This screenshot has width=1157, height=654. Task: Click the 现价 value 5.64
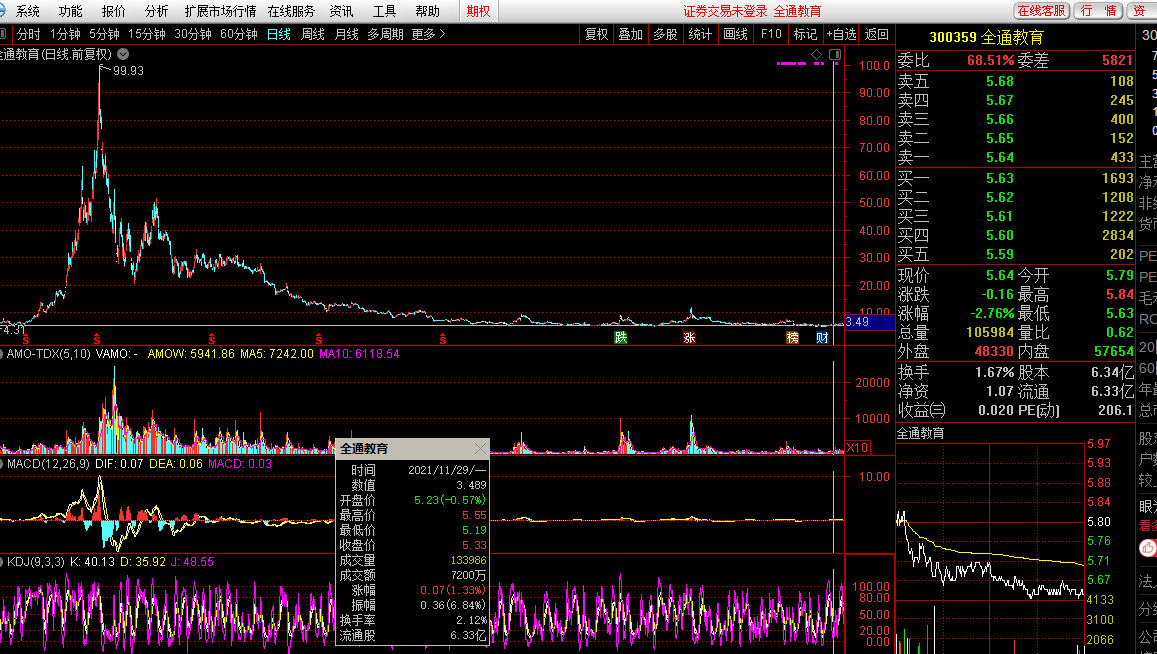pyautogui.click(x=1000, y=275)
